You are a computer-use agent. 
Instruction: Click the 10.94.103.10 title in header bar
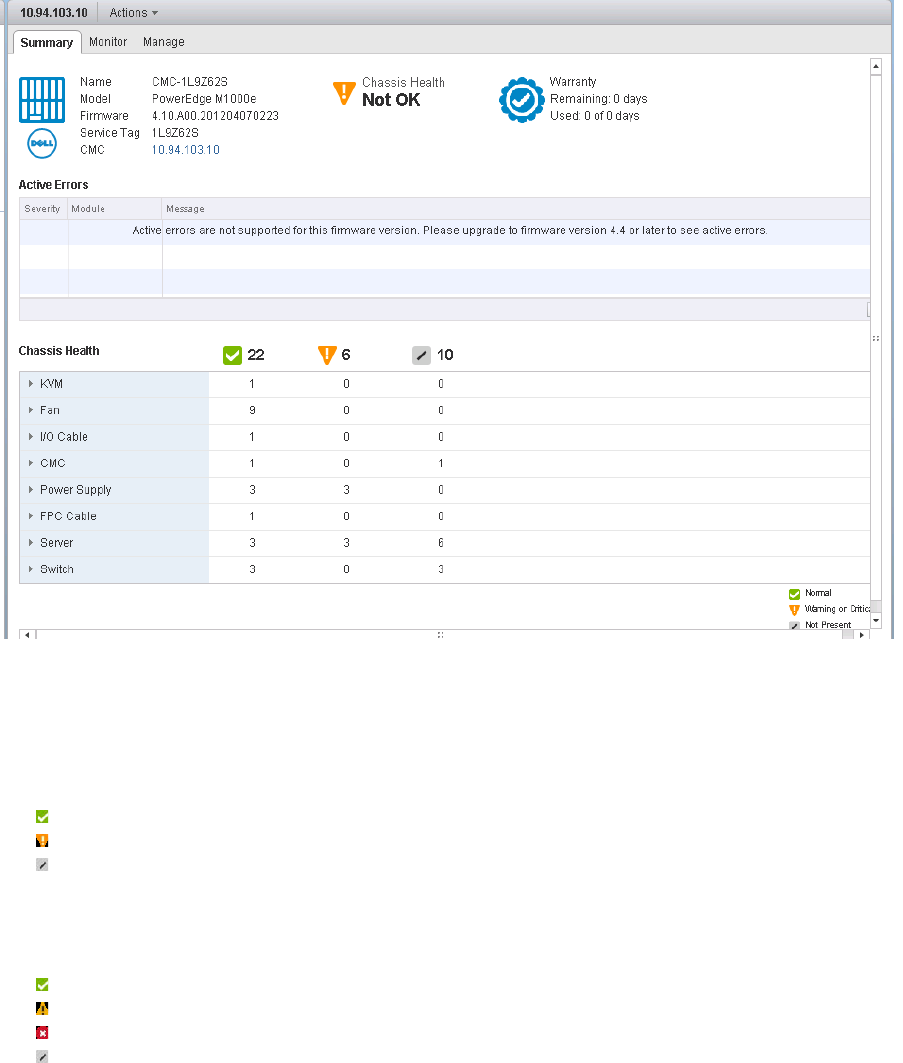54,13
